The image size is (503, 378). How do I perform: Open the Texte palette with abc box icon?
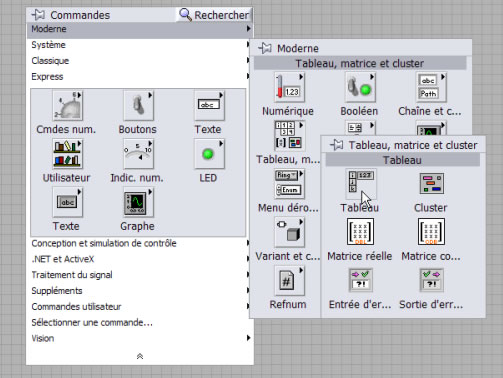[x=209, y=106]
